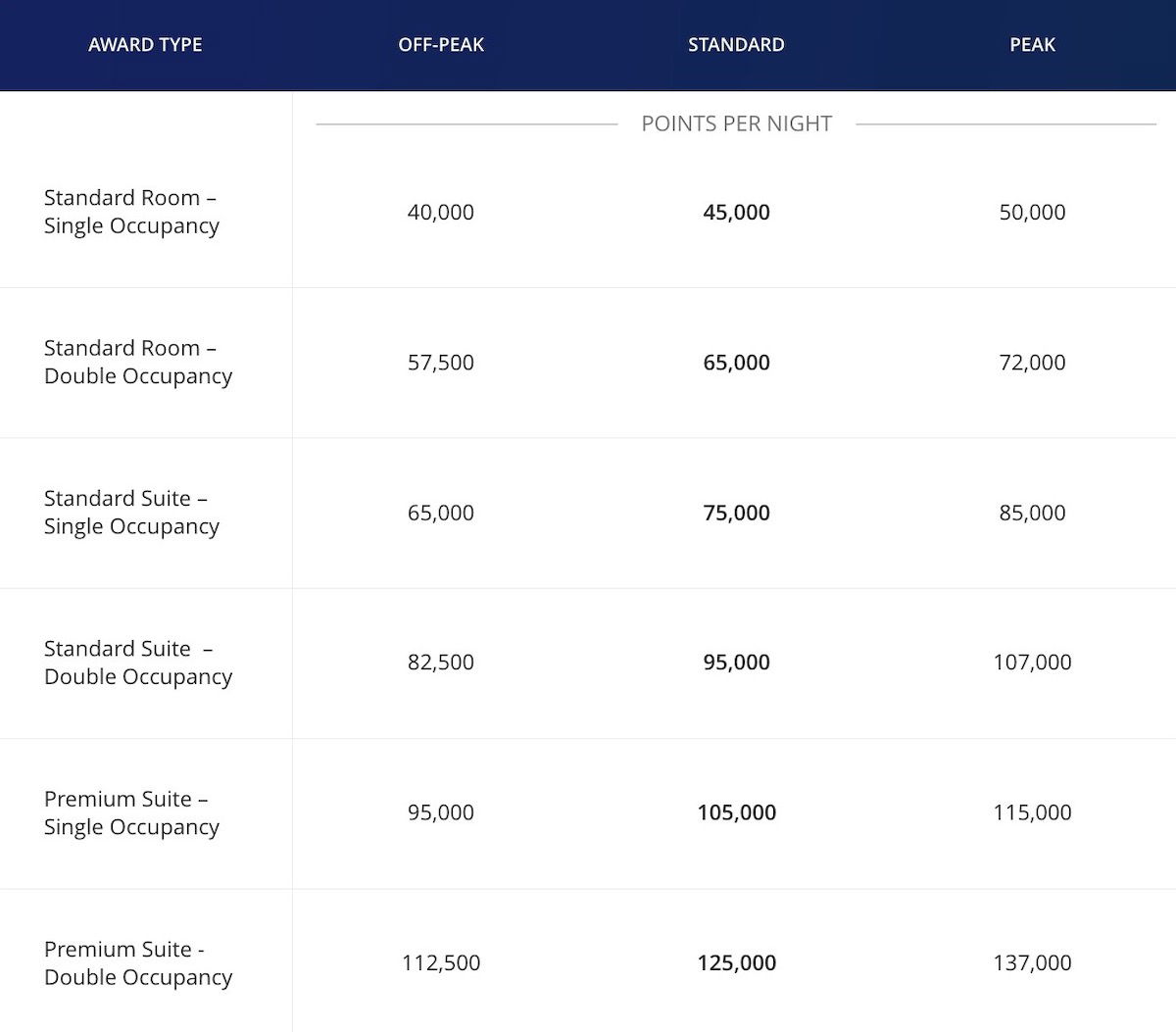Select the 107,000 peak points cell
The width and height of the screenshot is (1176, 1032).
coord(1032,663)
